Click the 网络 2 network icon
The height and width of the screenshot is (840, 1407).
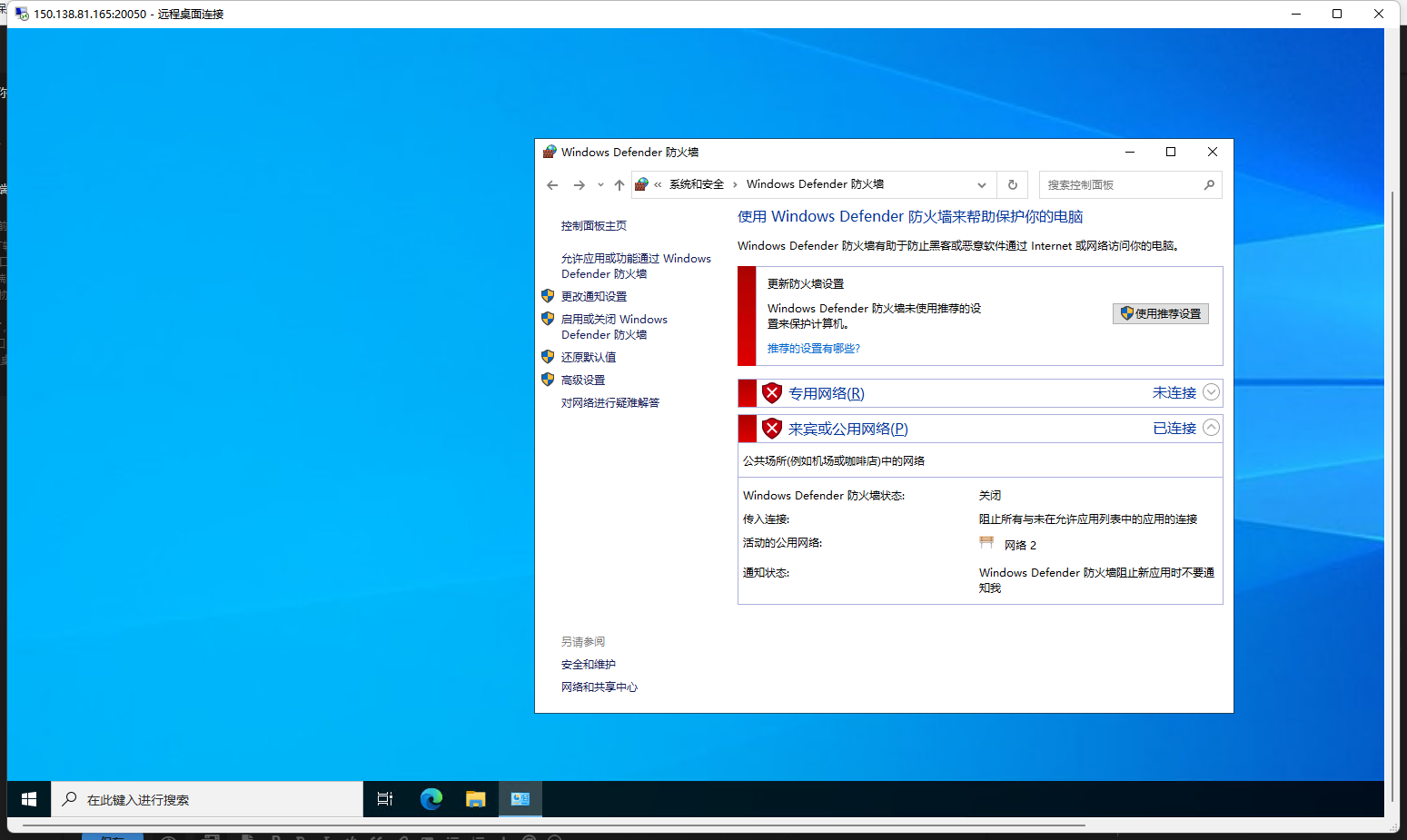pyautogui.click(x=986, y=543)
